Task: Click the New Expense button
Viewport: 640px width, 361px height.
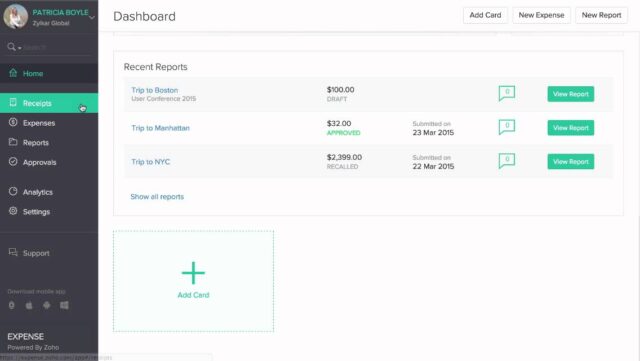Action: point(541,15)
